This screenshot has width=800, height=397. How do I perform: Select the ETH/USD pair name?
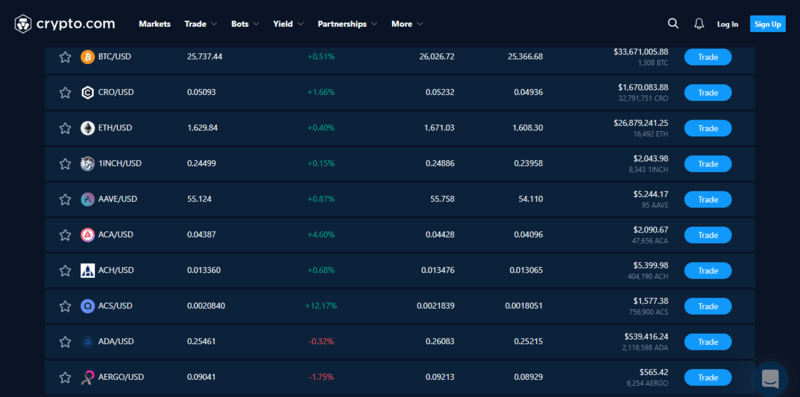(x=115, y=128)
